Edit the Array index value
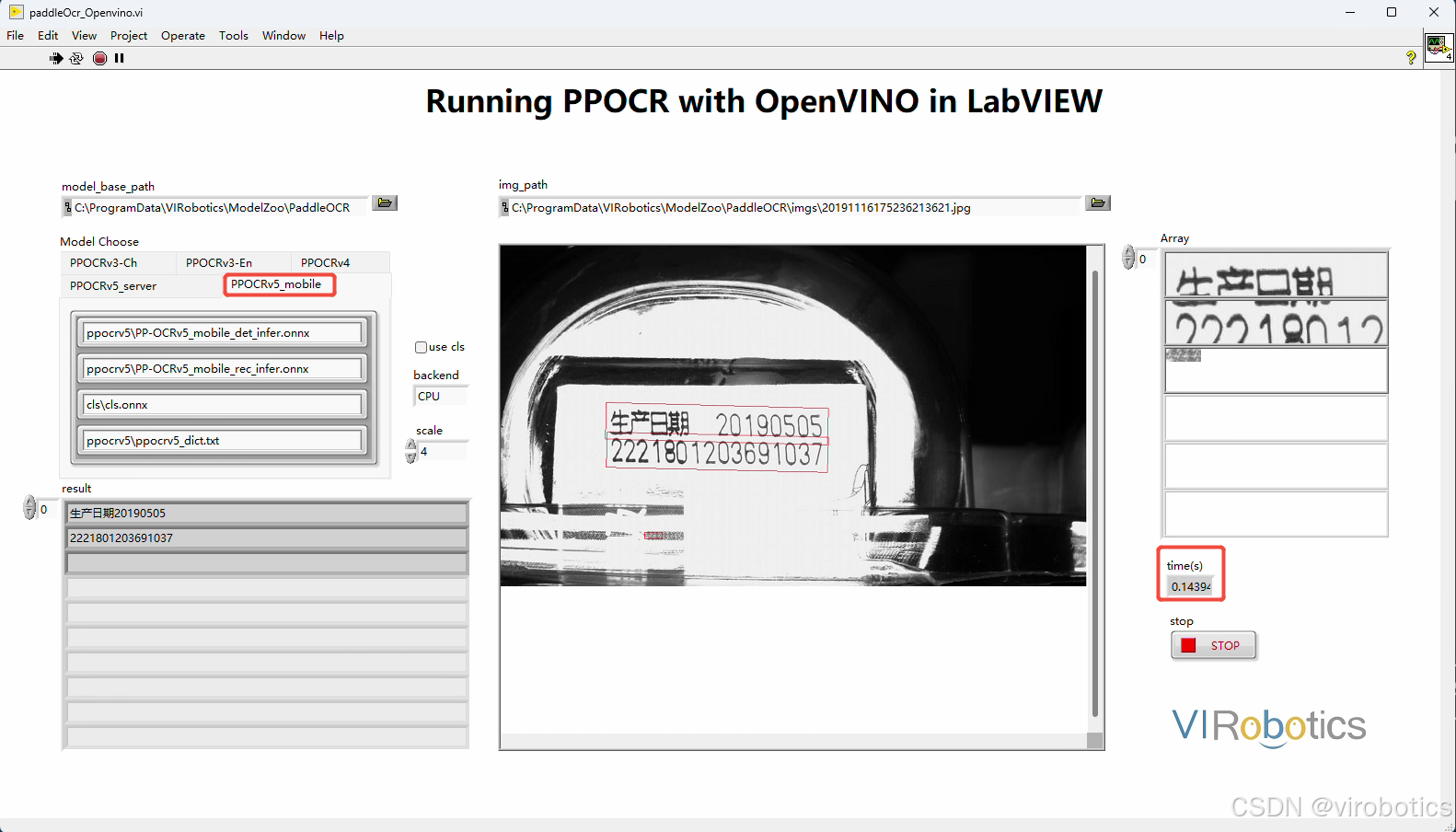The image size is (1456, 832). [x=1146, y=259]
